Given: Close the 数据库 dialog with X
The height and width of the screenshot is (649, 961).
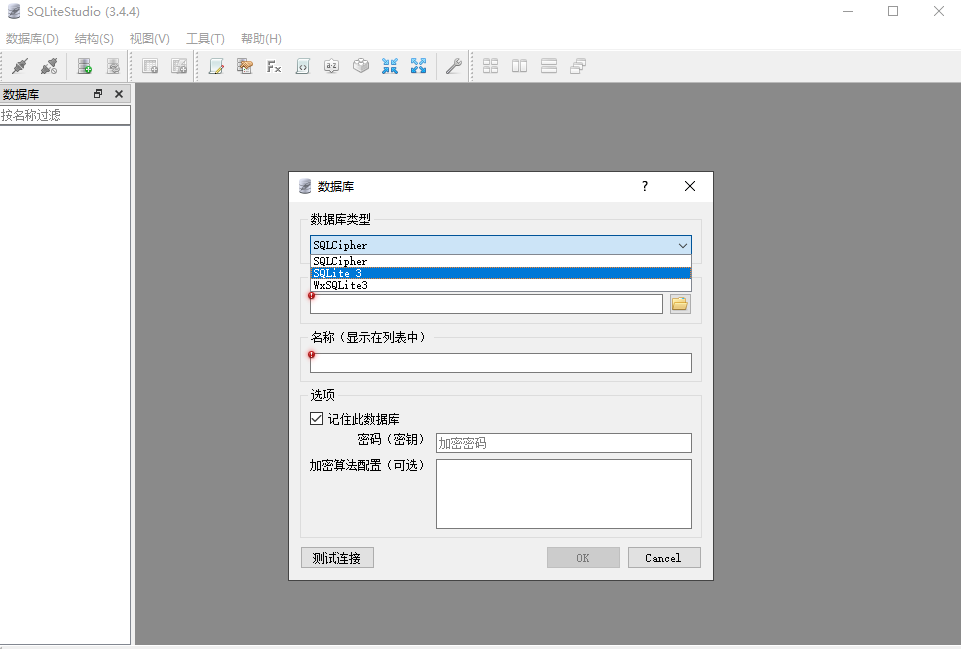Looking at the screenshot, I should [x=689, y=186].
